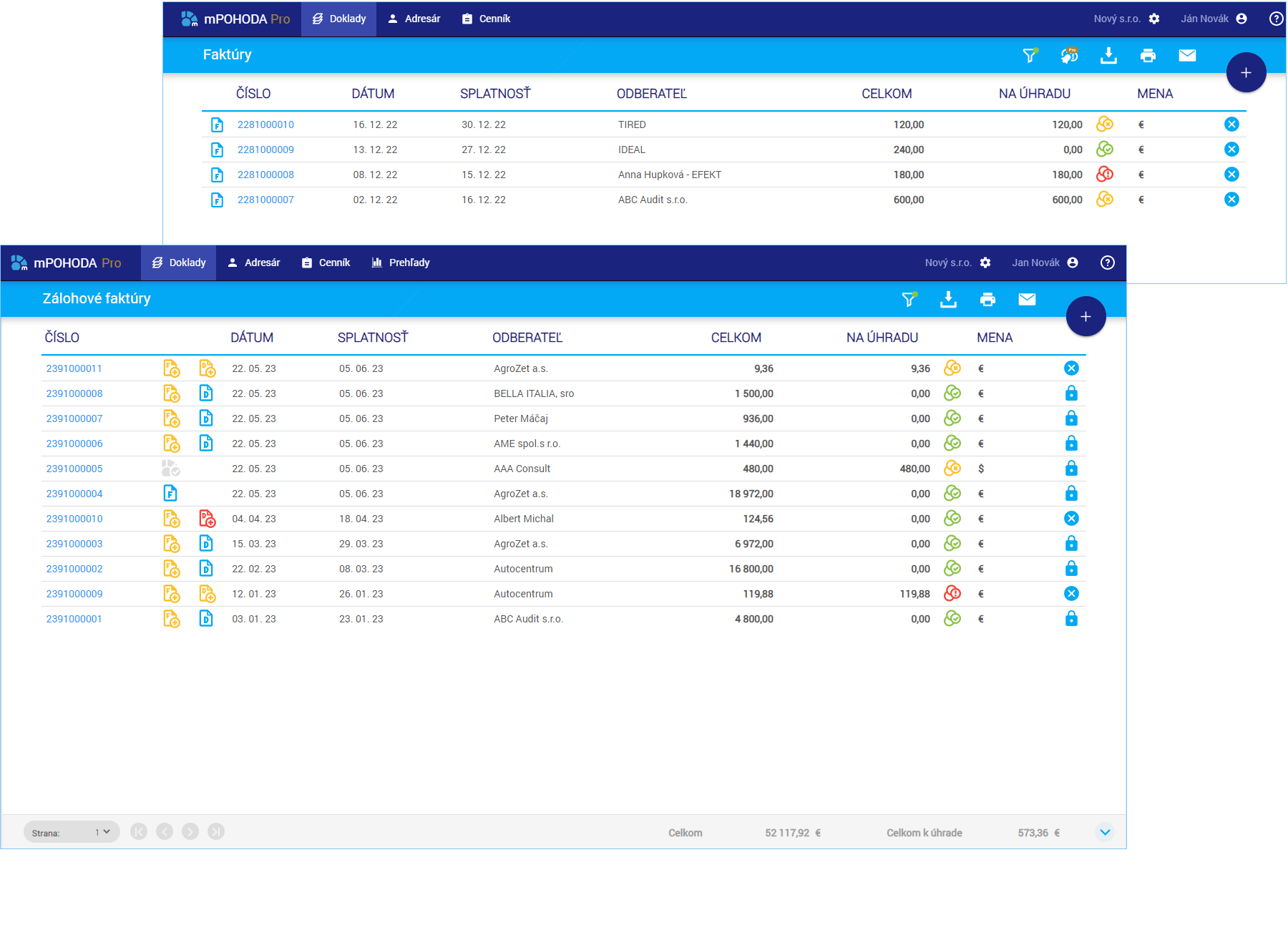Click help icon in front window
Image resolution: width=1288 pixels, height=930 pixels.
(x=1108, y=263)
